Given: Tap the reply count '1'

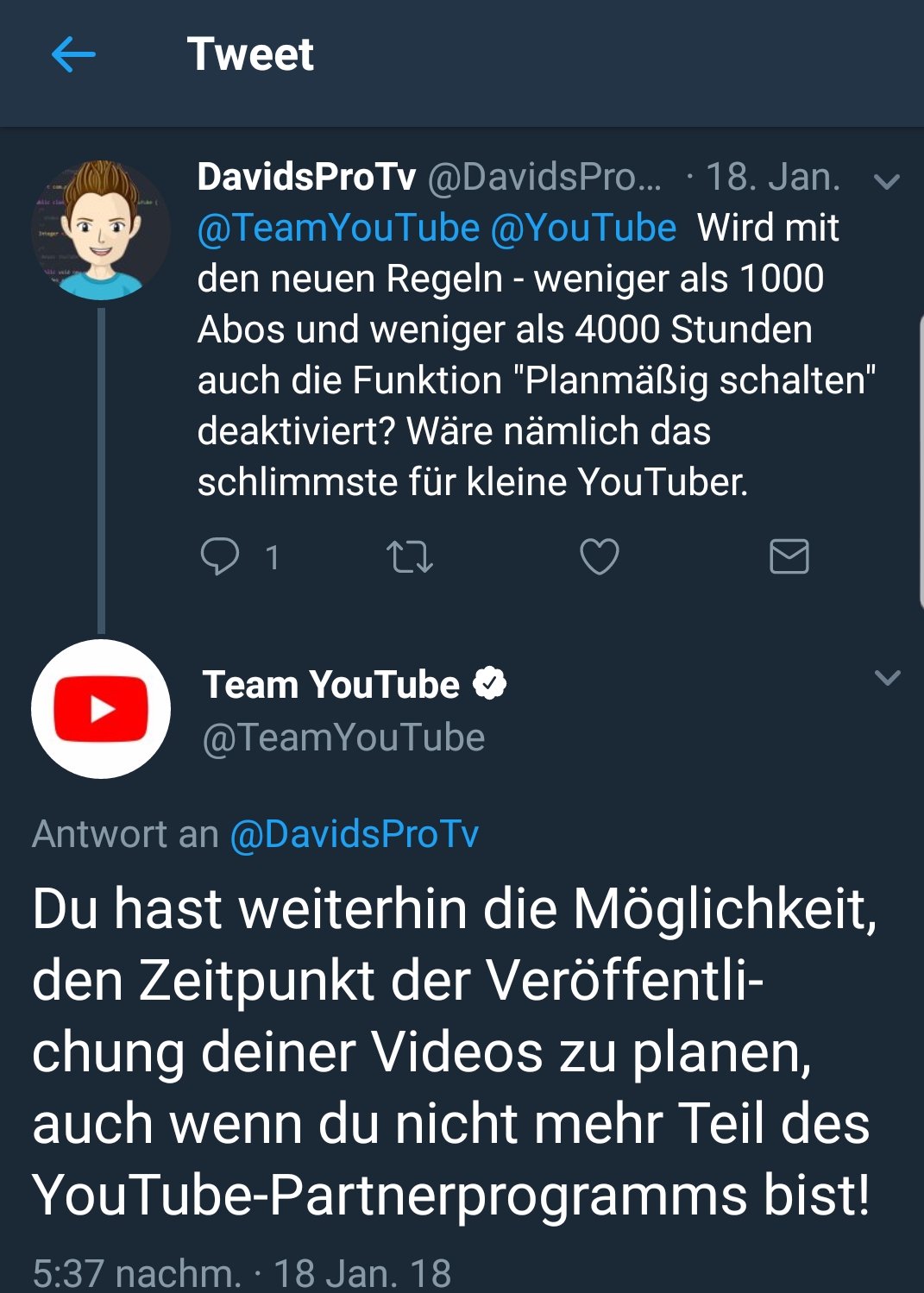Looking at the screenshot, I should click(x=272, y=558).
